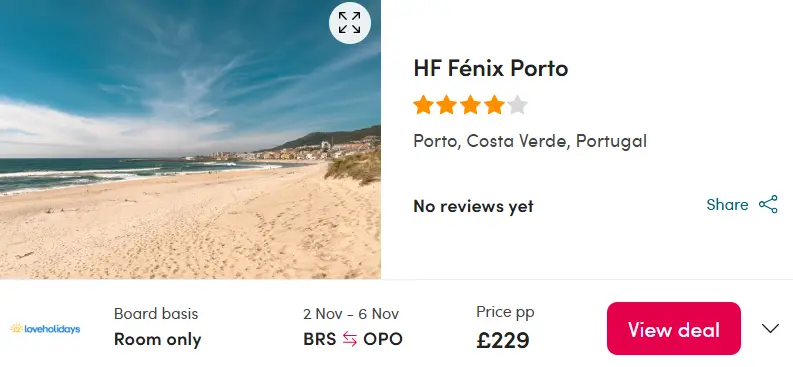Open the beach photo thumbnail
The width and height of the screenshot is (793, 367).
[190, 140]
